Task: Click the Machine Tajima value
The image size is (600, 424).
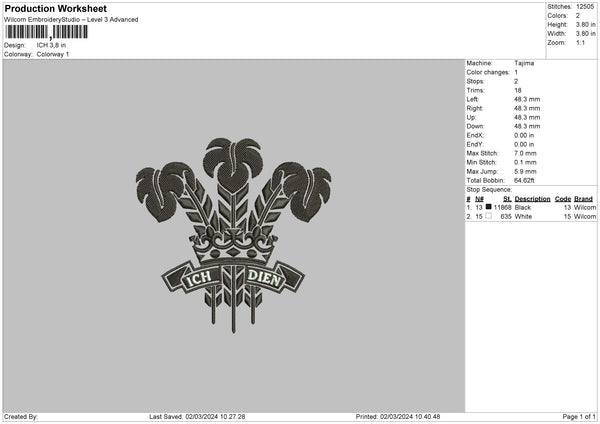Action: click(x=524, y=63)
